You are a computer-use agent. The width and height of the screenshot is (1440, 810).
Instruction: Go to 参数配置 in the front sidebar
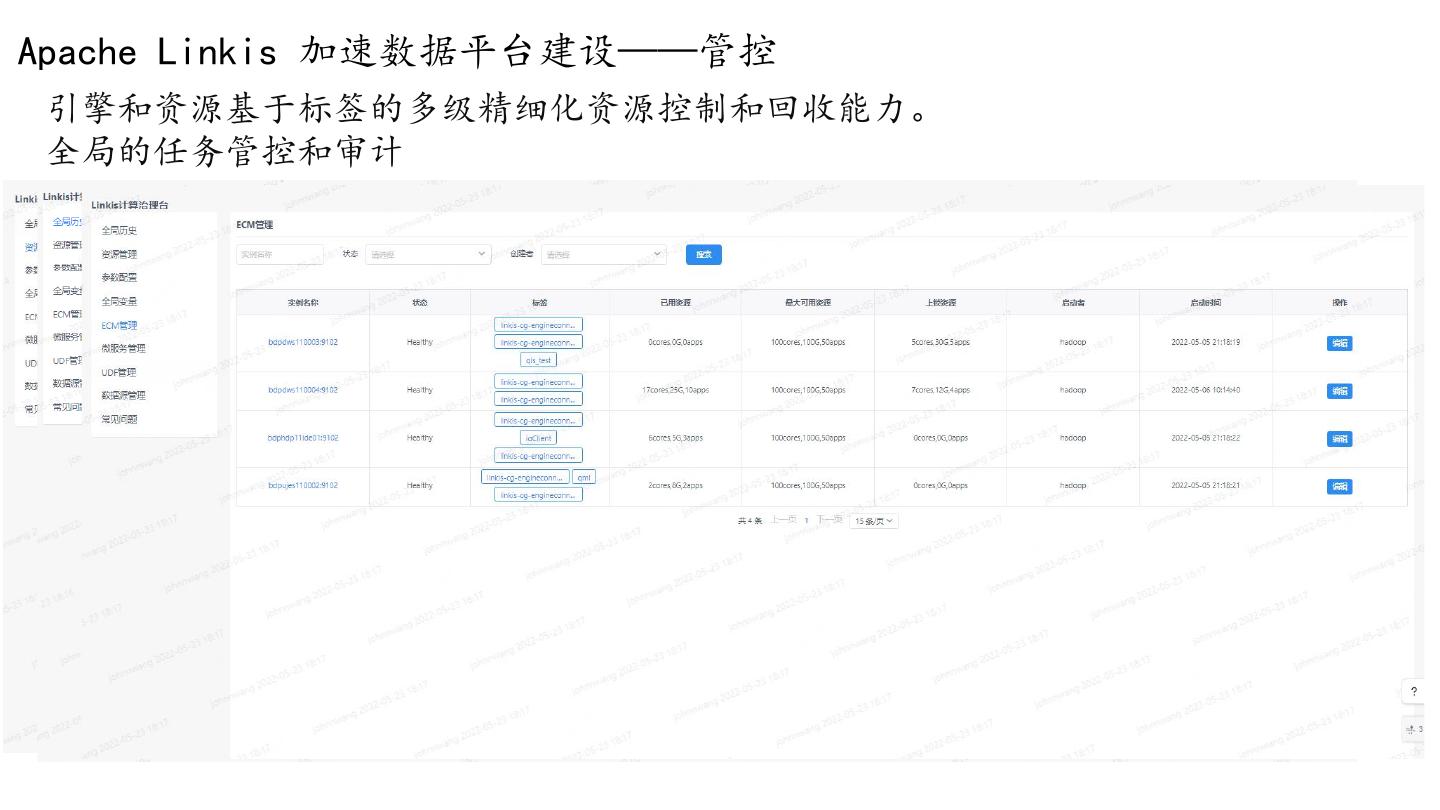[x=119, y=277]
